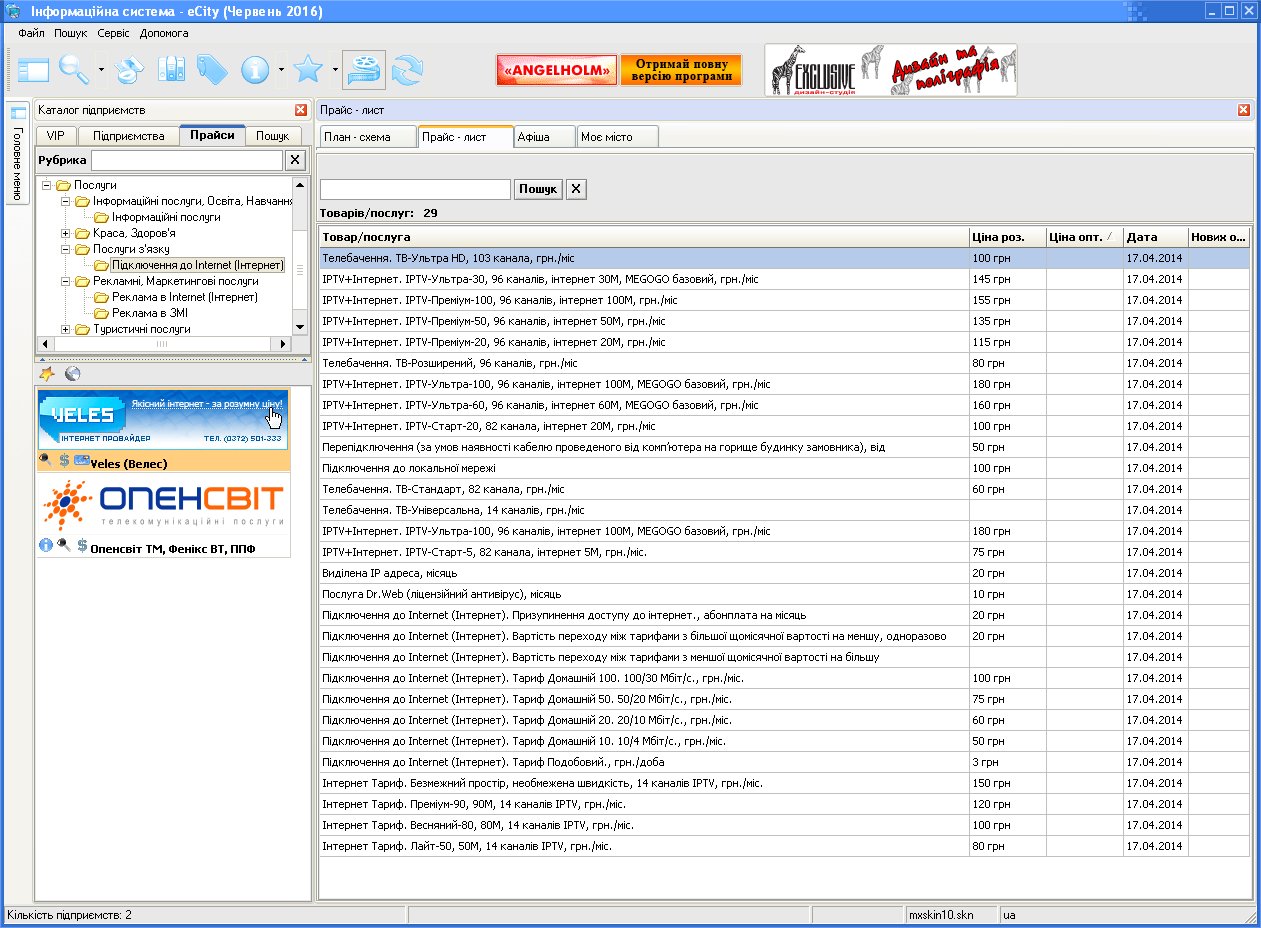
Task: Select row Телебачення. ТВ-Розширений, 96 каналів
Action: tap(784, 363)
